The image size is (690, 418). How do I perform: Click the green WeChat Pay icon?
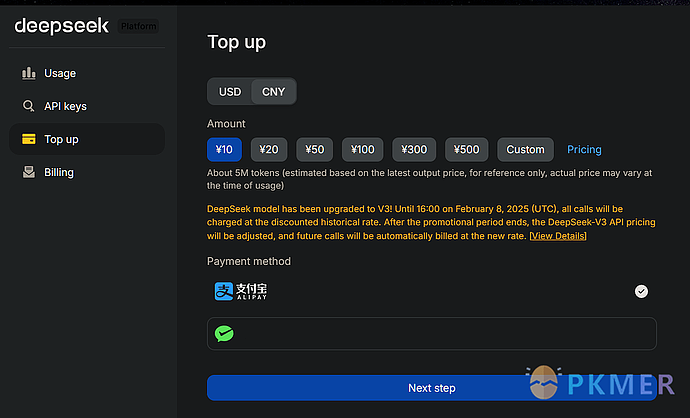tap(225, 333)
